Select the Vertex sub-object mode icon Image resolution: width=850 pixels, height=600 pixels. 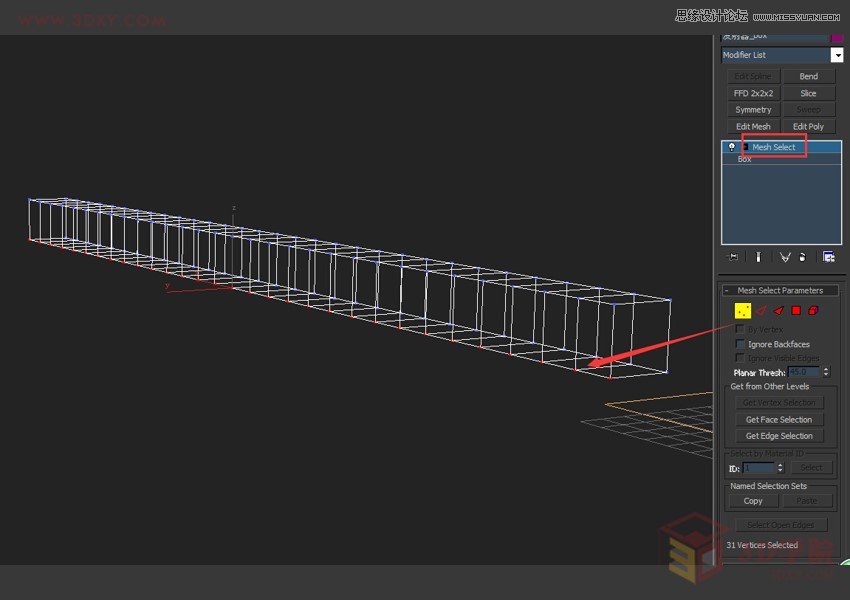click(742, 311)
